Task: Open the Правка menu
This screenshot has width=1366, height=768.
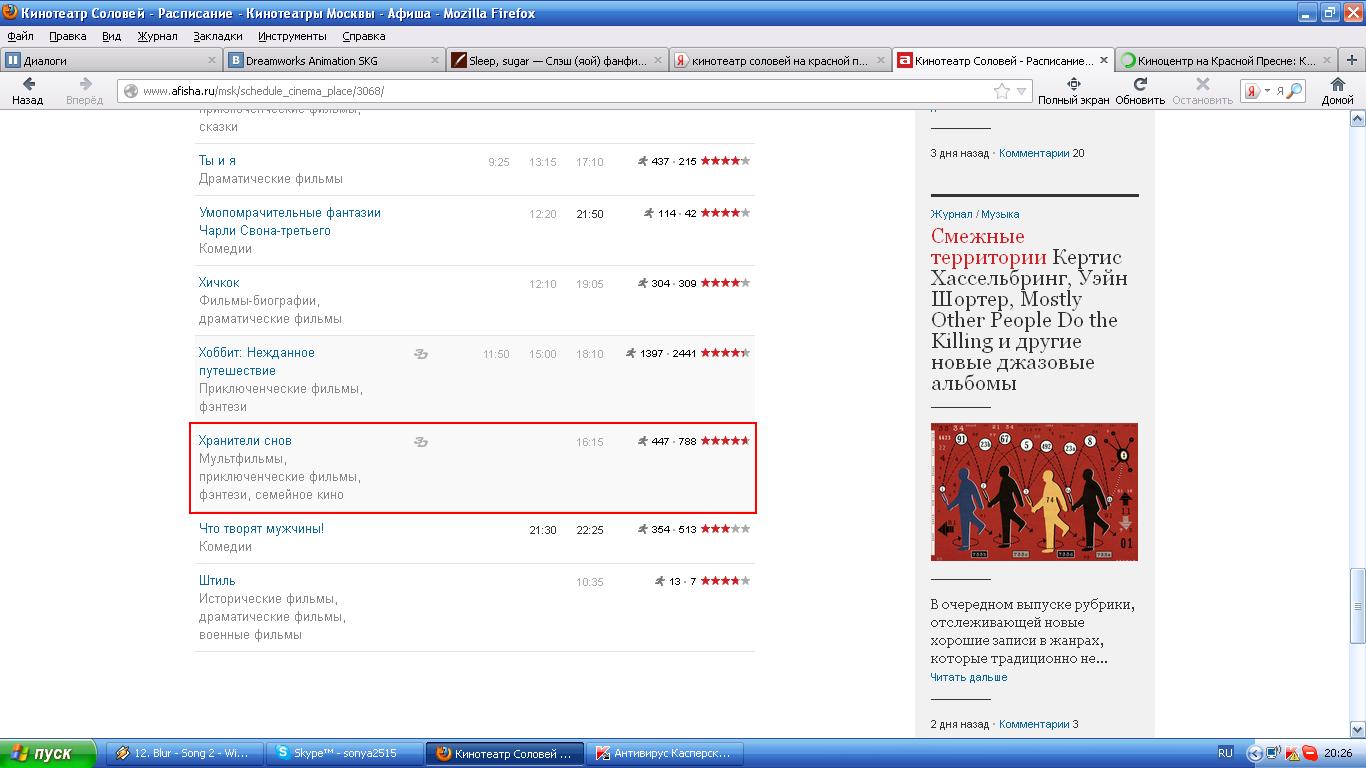Action: coord(68,36)
